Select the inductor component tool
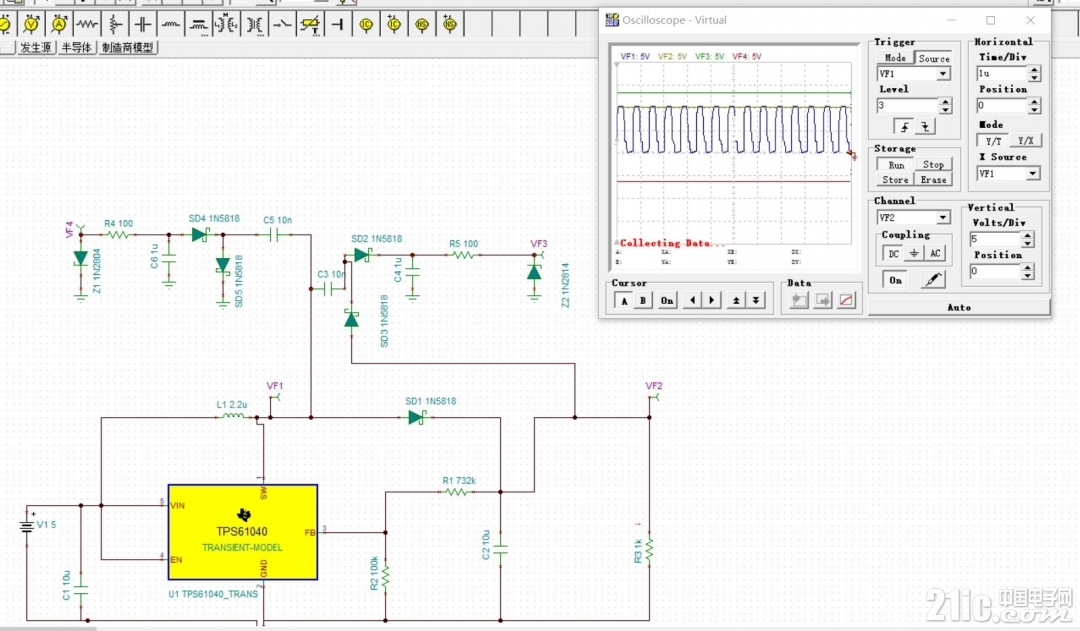The image size is (1080, 631). click(x=171, y=25)
